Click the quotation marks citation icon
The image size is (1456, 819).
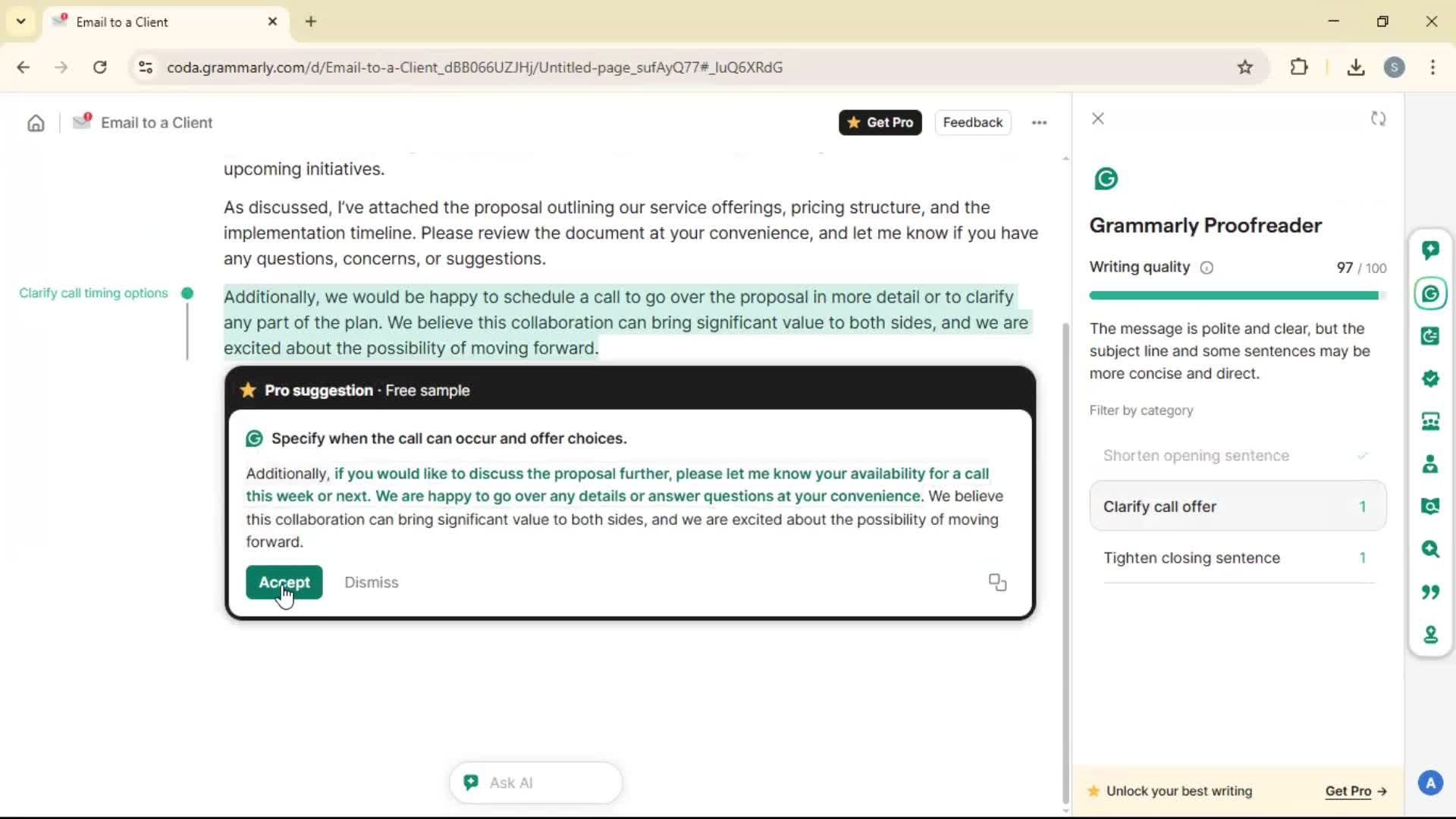click(x=1430, y=591)
